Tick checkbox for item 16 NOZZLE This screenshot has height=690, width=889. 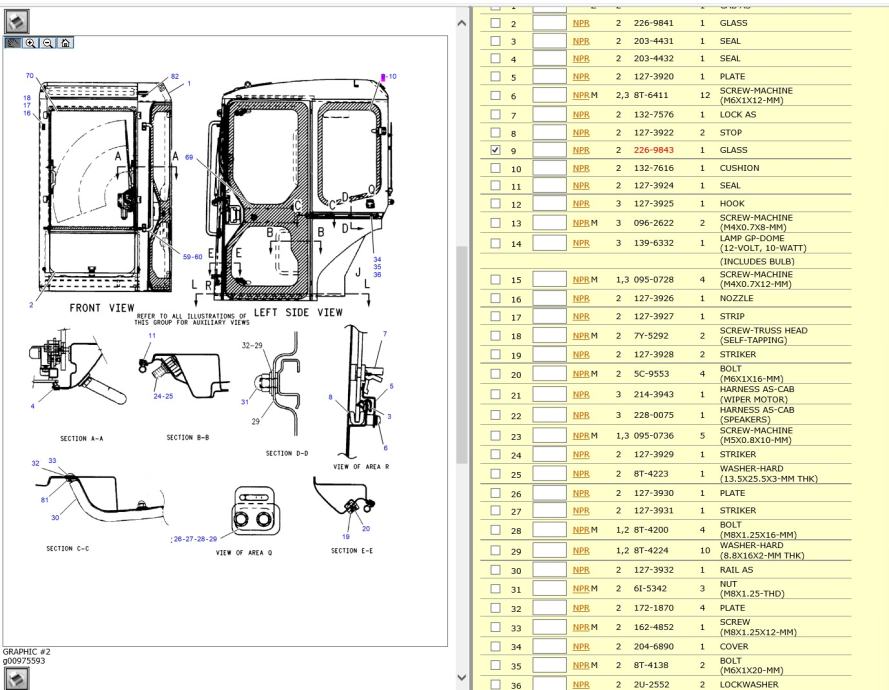(x=495, y=298)
